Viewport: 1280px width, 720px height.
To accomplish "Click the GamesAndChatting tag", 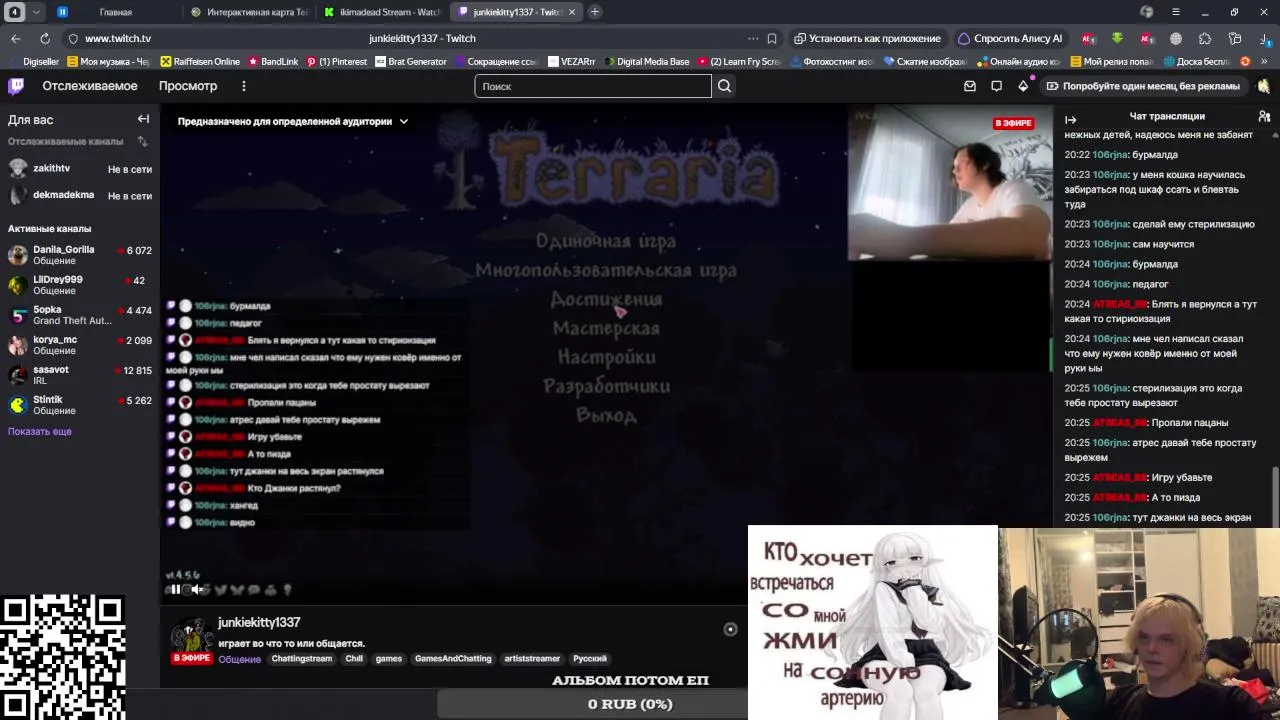I will pyautogui.click(x=453, y=659).
